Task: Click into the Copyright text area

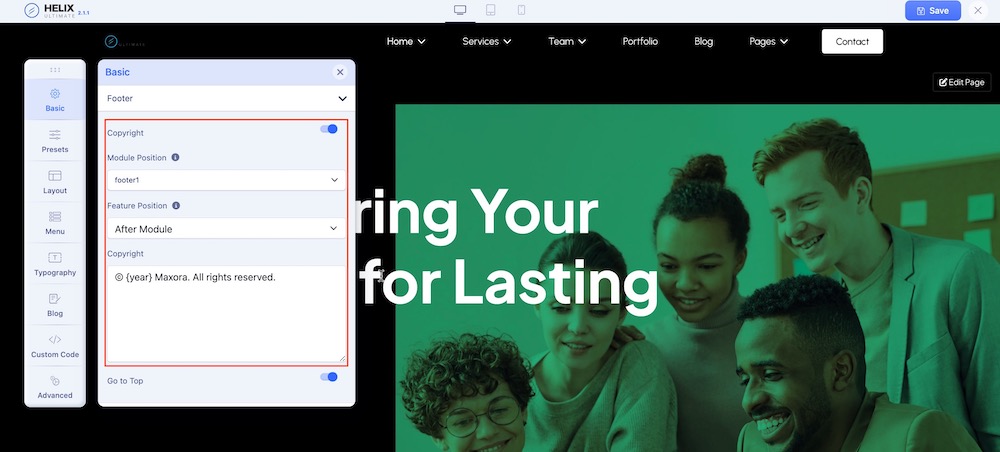Action: 226,314
